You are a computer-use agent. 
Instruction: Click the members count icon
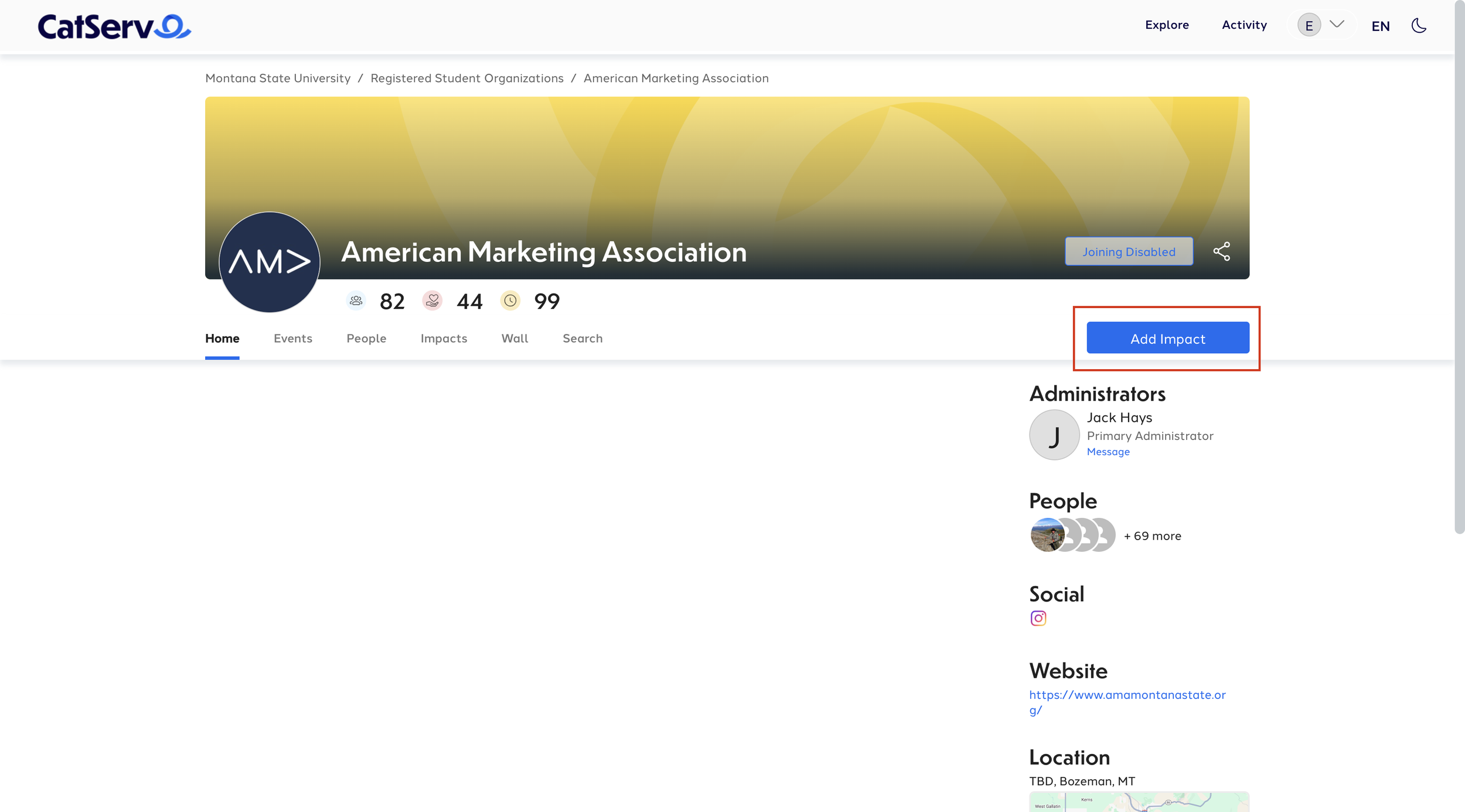pyautogui.click(x=356, y=301)
